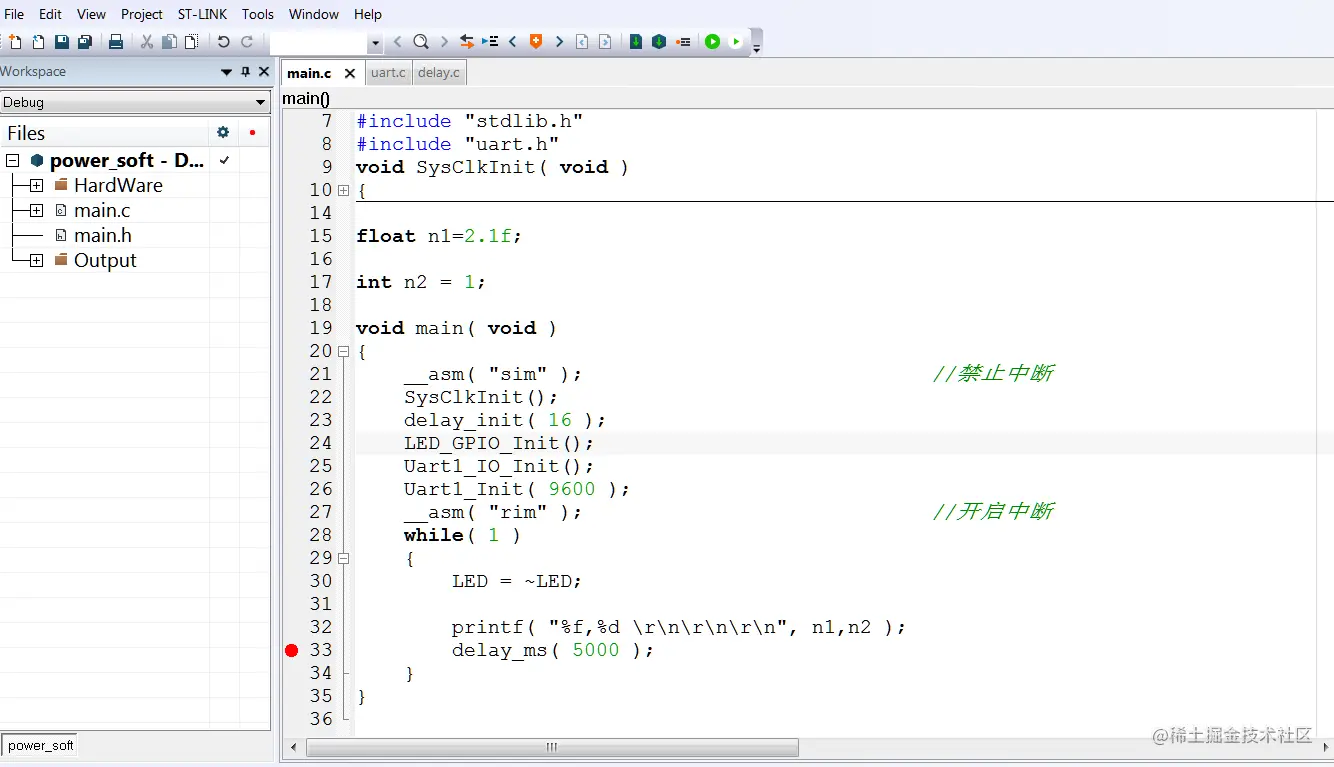This screenshot has height=767, width=1334.
Task: Click the Go To line icon
Action: (x=490, y=42)
